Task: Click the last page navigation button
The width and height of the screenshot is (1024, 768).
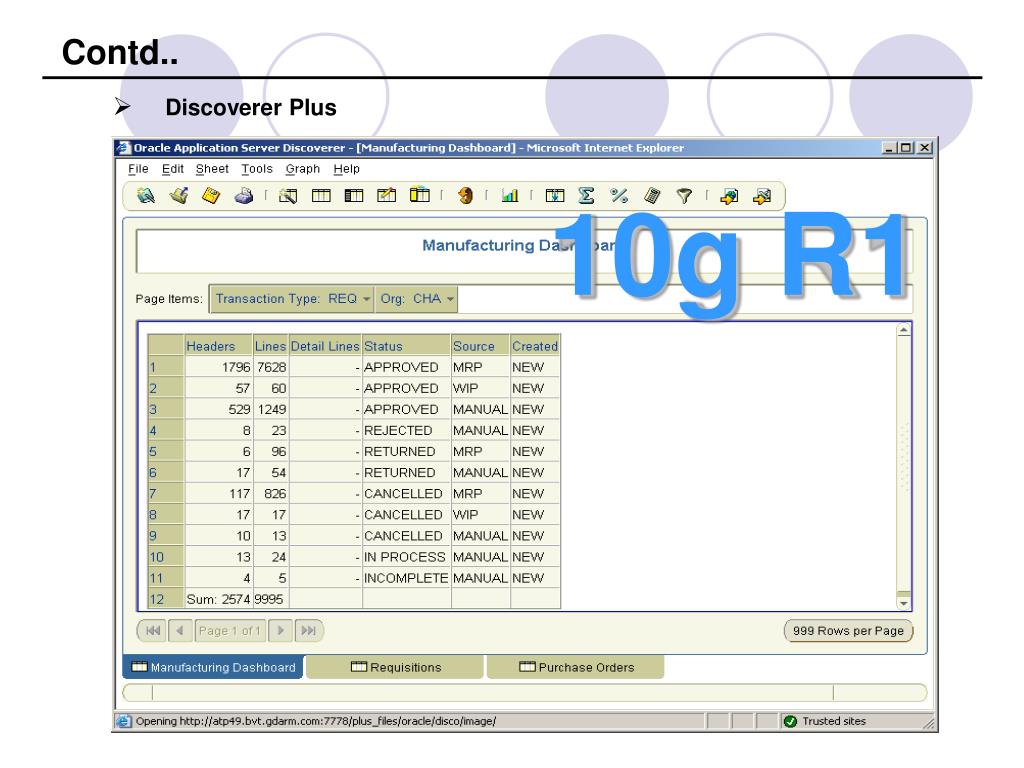Action: tap(308, 631)
